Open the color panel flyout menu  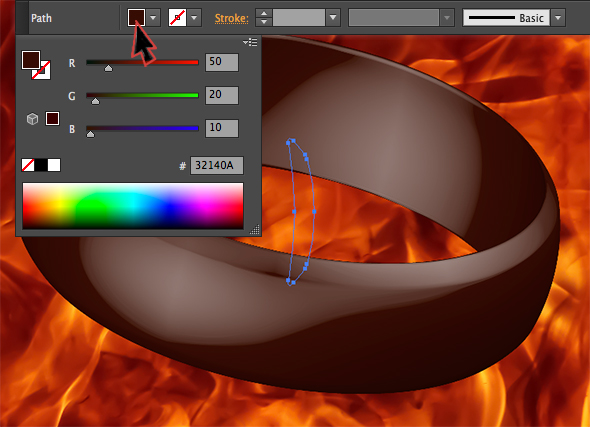point(250,42)
